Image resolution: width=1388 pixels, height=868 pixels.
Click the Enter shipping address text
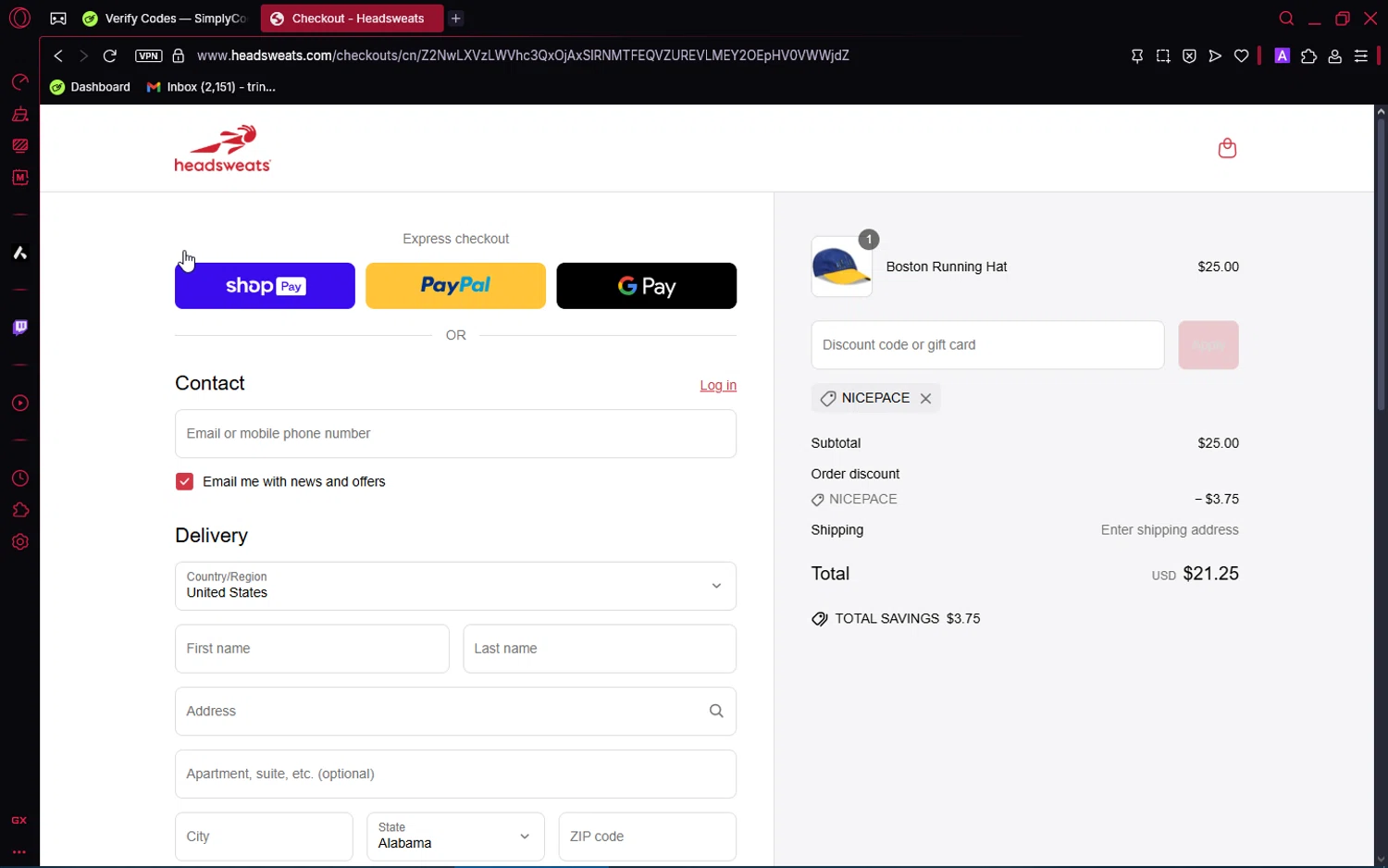point(1170,530)
